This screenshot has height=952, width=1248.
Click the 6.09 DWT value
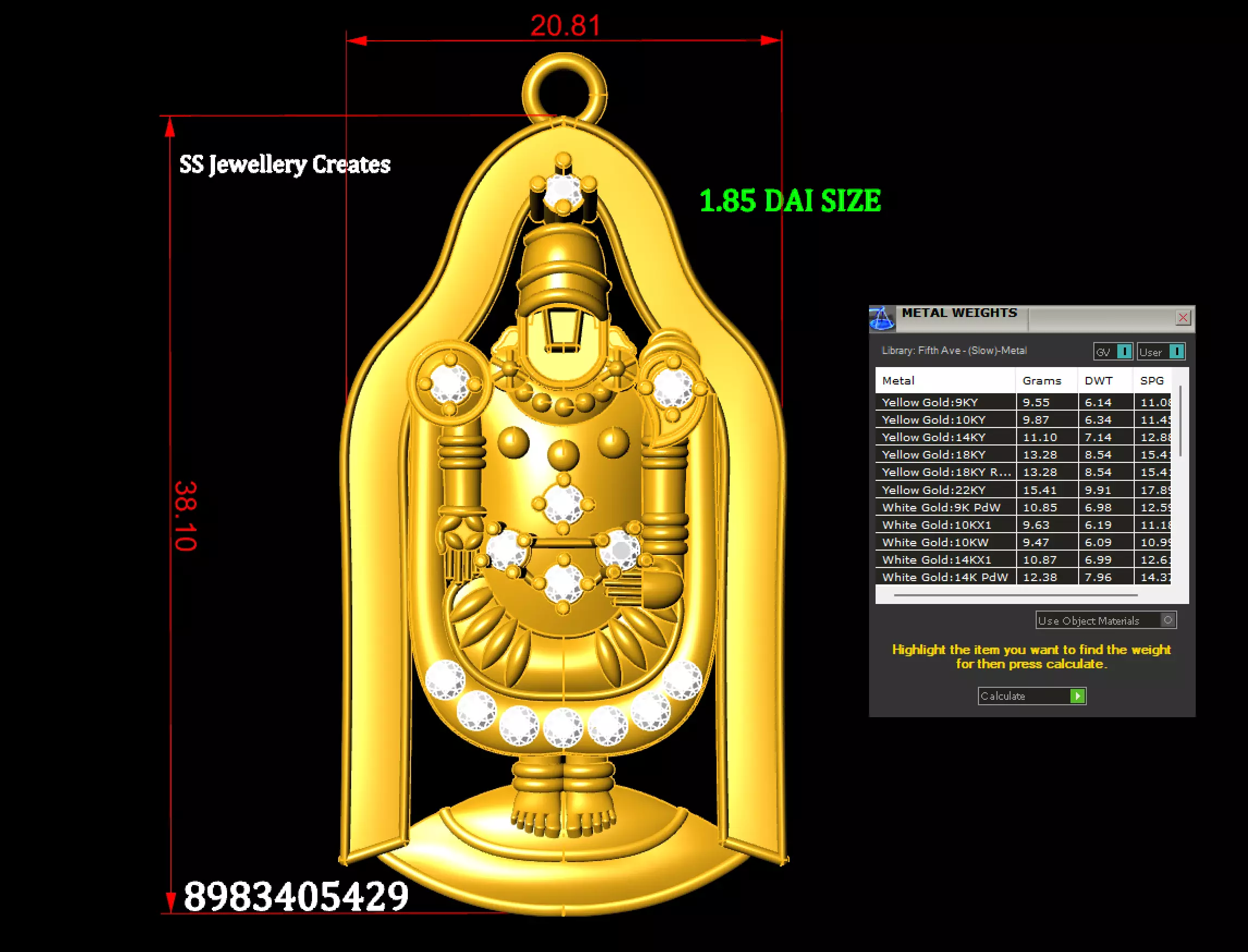[x=1098, y=542]
